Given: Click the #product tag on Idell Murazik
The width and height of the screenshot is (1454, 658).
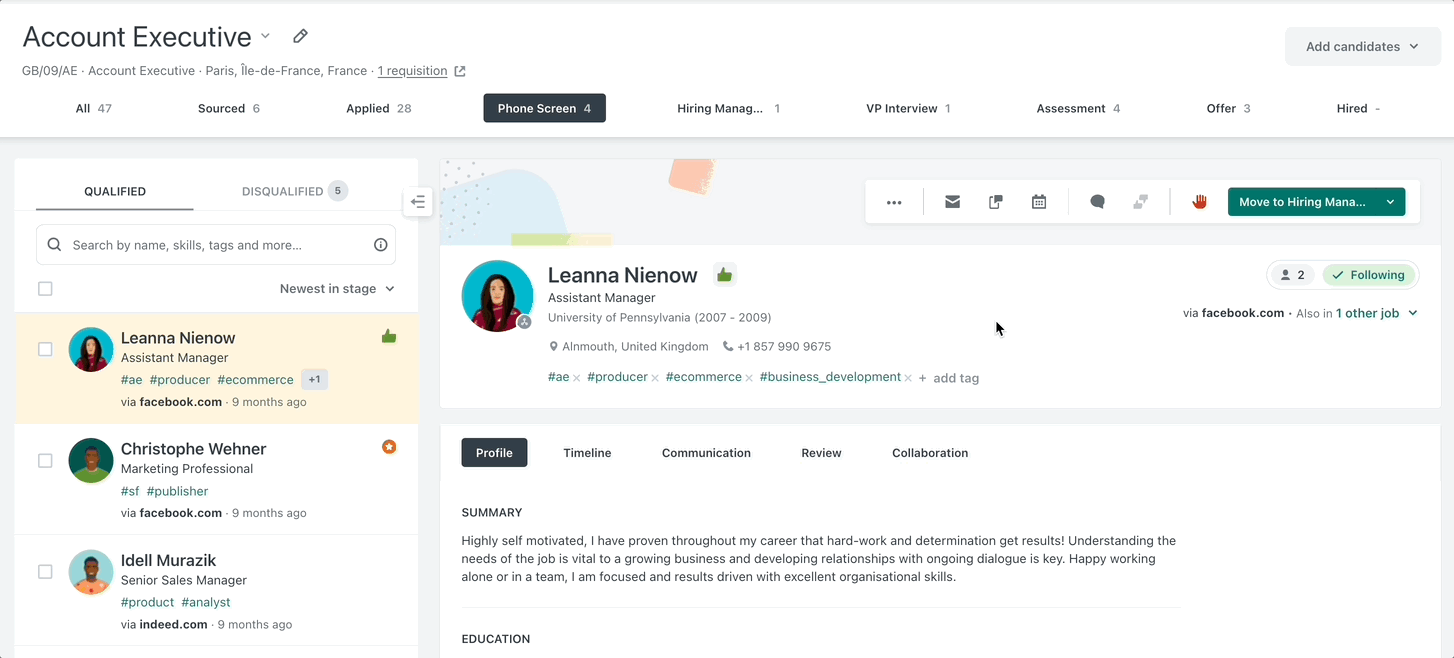Looking at the screenshot, I should pos(148,602).
